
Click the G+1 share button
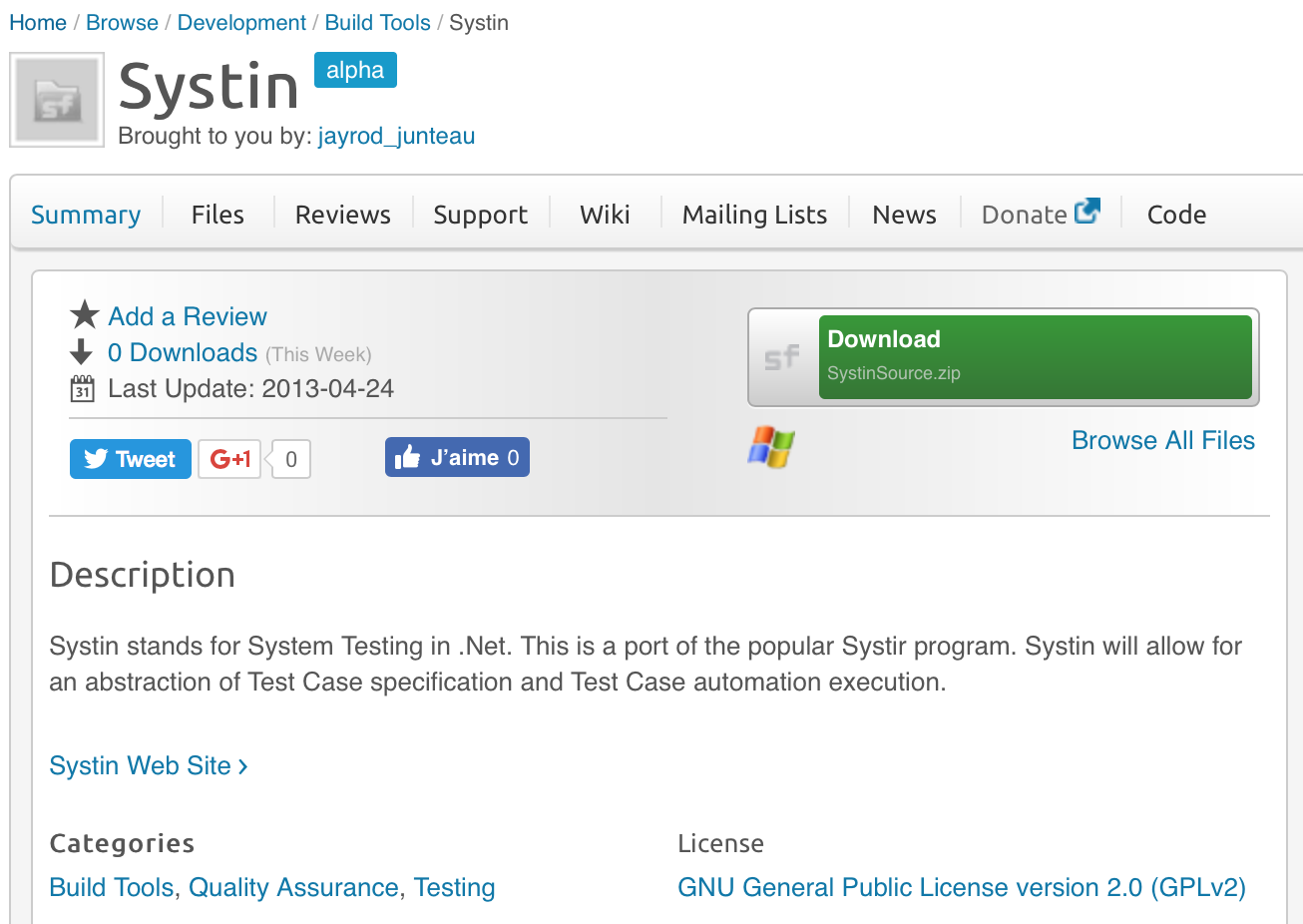(229, 458)
